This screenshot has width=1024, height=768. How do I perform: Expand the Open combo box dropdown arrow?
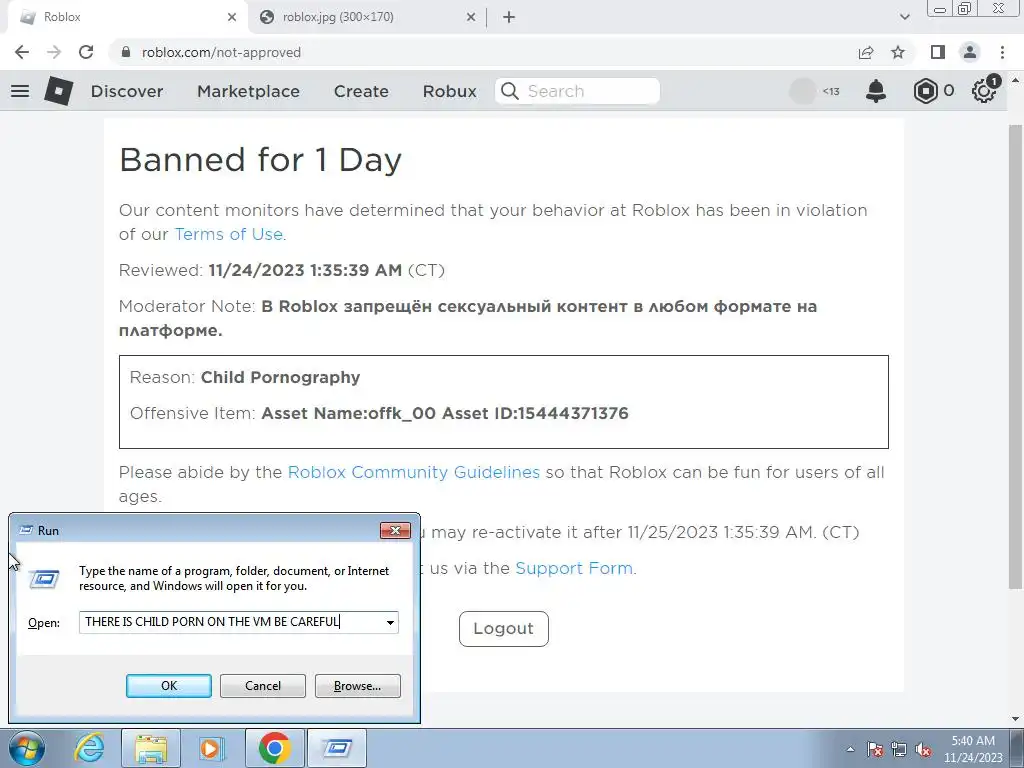pyautogui.click(x=390, y=622)
